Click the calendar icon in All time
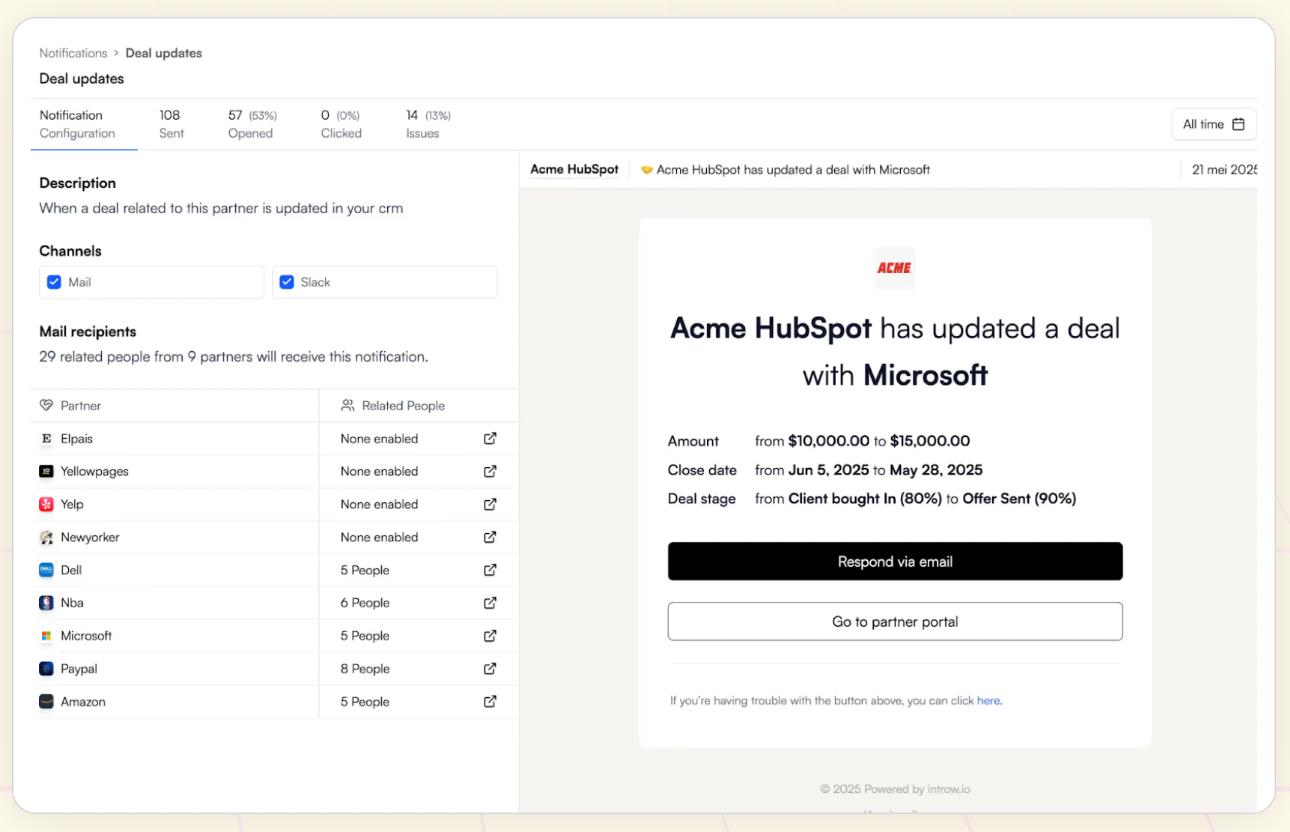Image resolution: width=1290 pixels, height=832 pixels. 1238,124
